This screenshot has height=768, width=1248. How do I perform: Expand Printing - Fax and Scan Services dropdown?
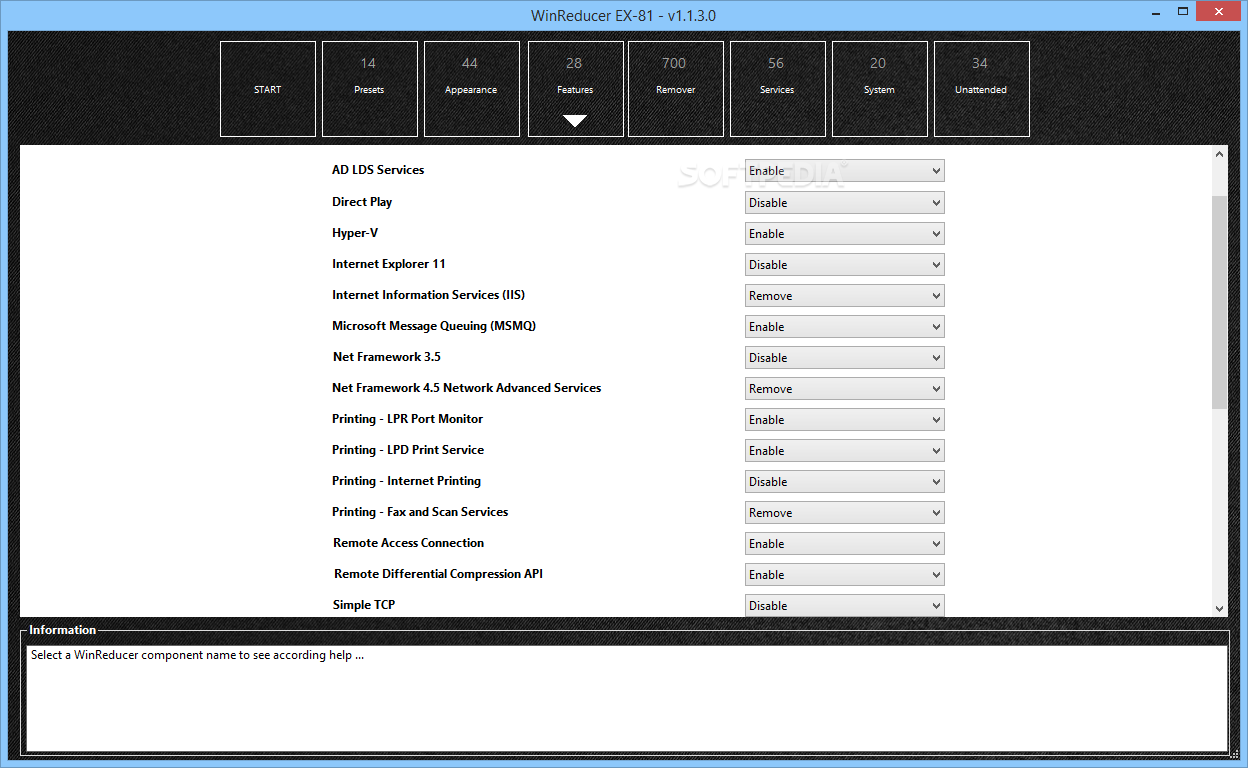pyautogui.click(x=845, y=513)
